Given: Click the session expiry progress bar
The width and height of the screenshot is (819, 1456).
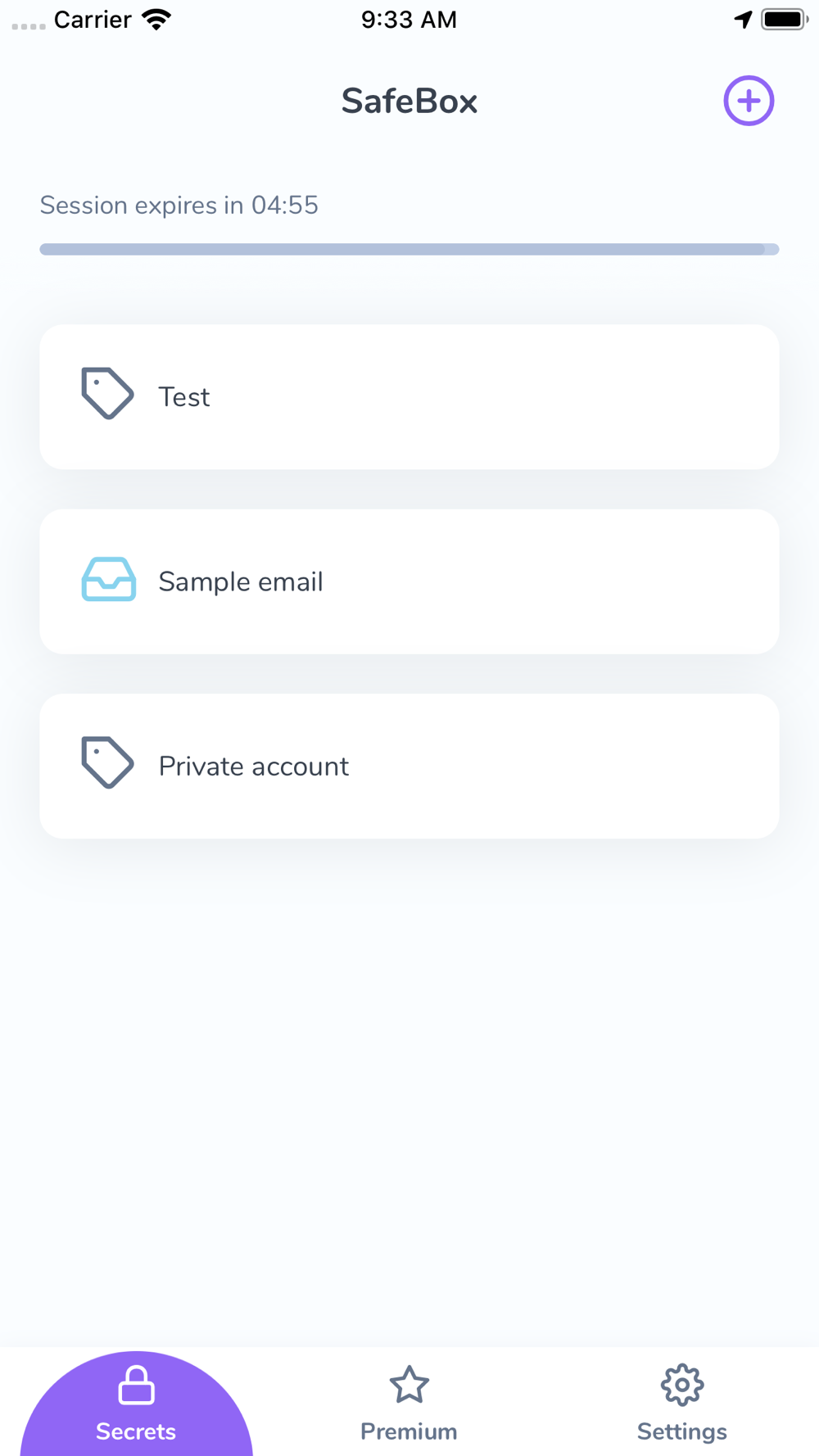Looking at the screenshot, I should 409,249.
